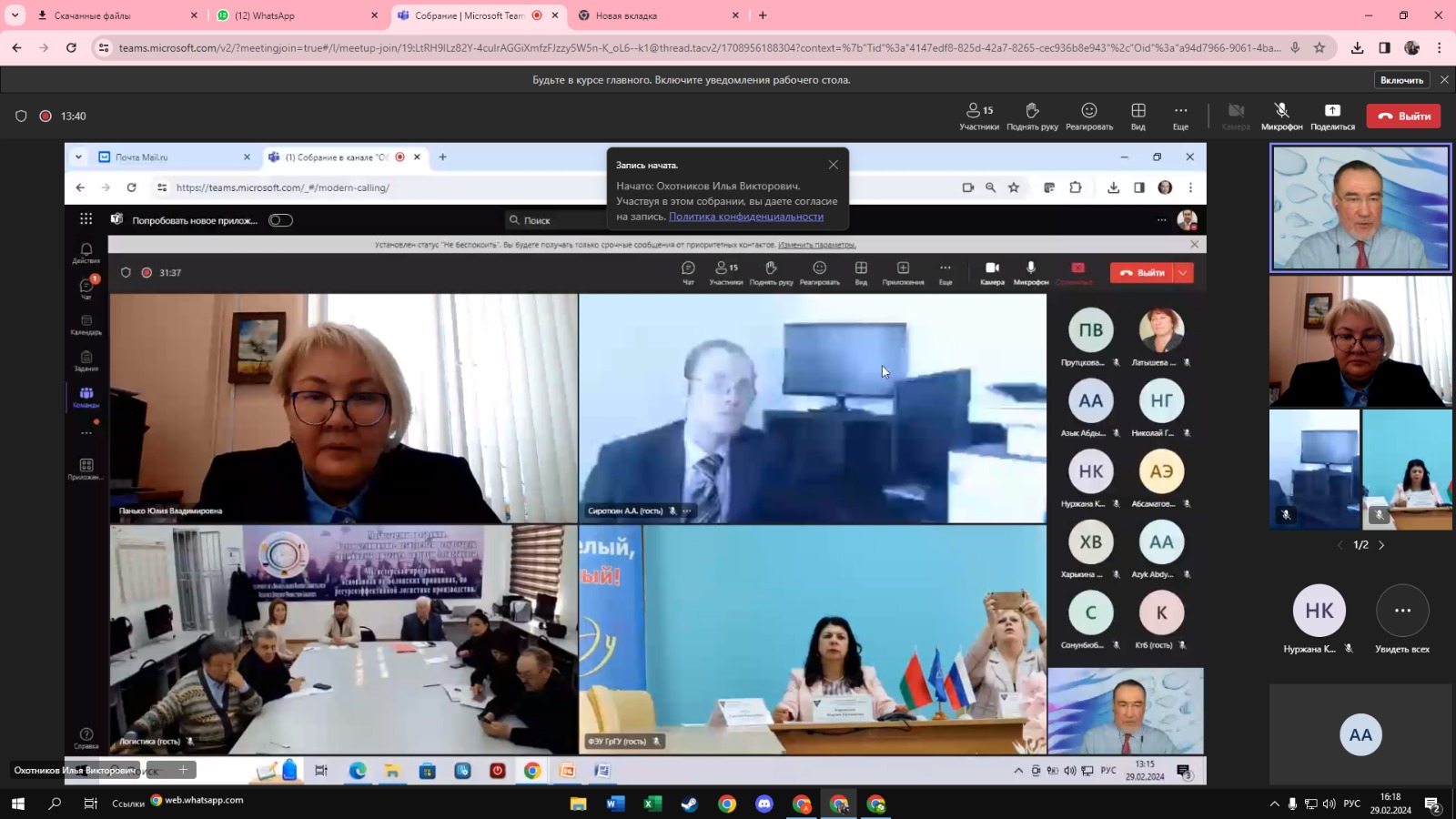Open File Explorer from Windows taskbar
1456x819 pixels.
click(578, 804)
